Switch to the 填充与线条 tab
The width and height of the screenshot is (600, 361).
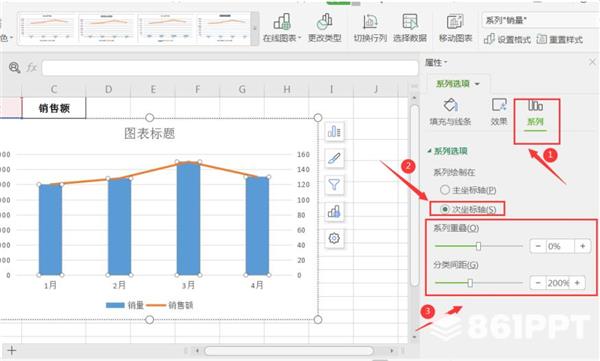[x=450, y=112]
